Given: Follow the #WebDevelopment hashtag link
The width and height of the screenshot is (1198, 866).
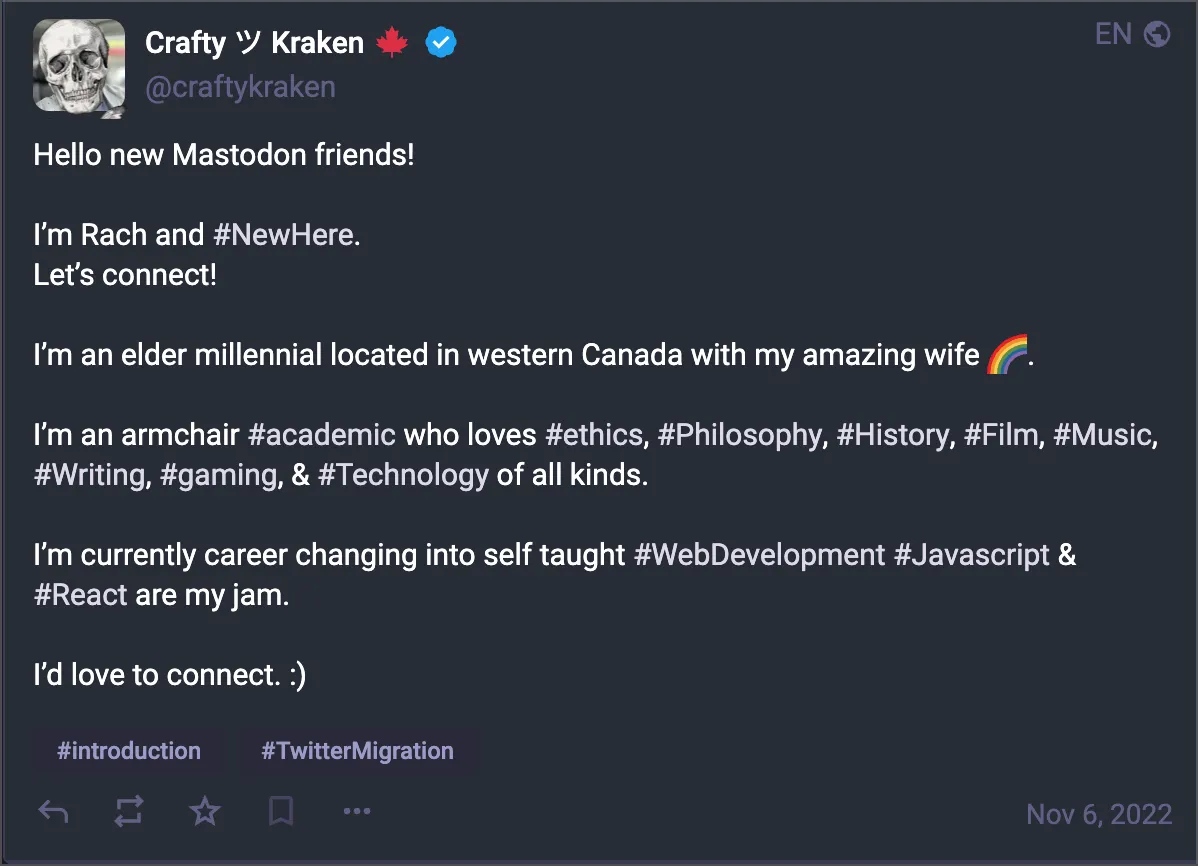Looking at the screenshot, I should (x=759, y=555).
